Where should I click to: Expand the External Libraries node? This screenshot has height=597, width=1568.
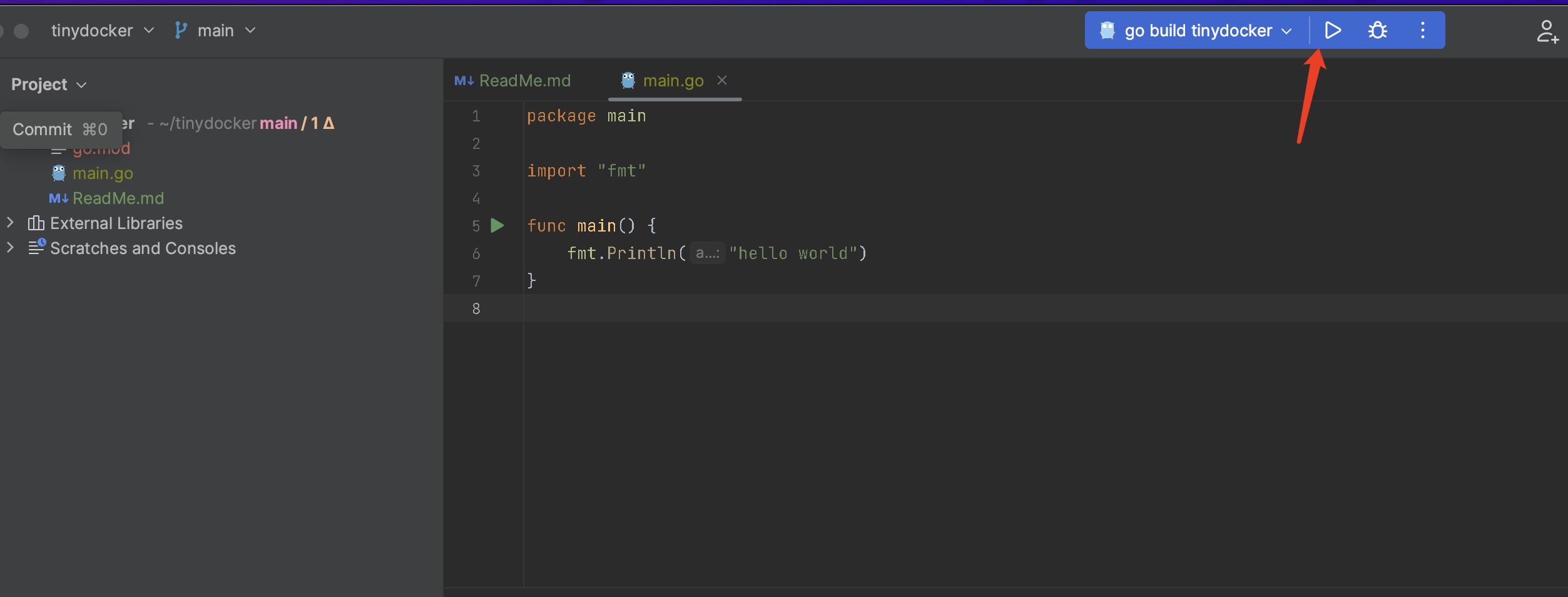10,223
